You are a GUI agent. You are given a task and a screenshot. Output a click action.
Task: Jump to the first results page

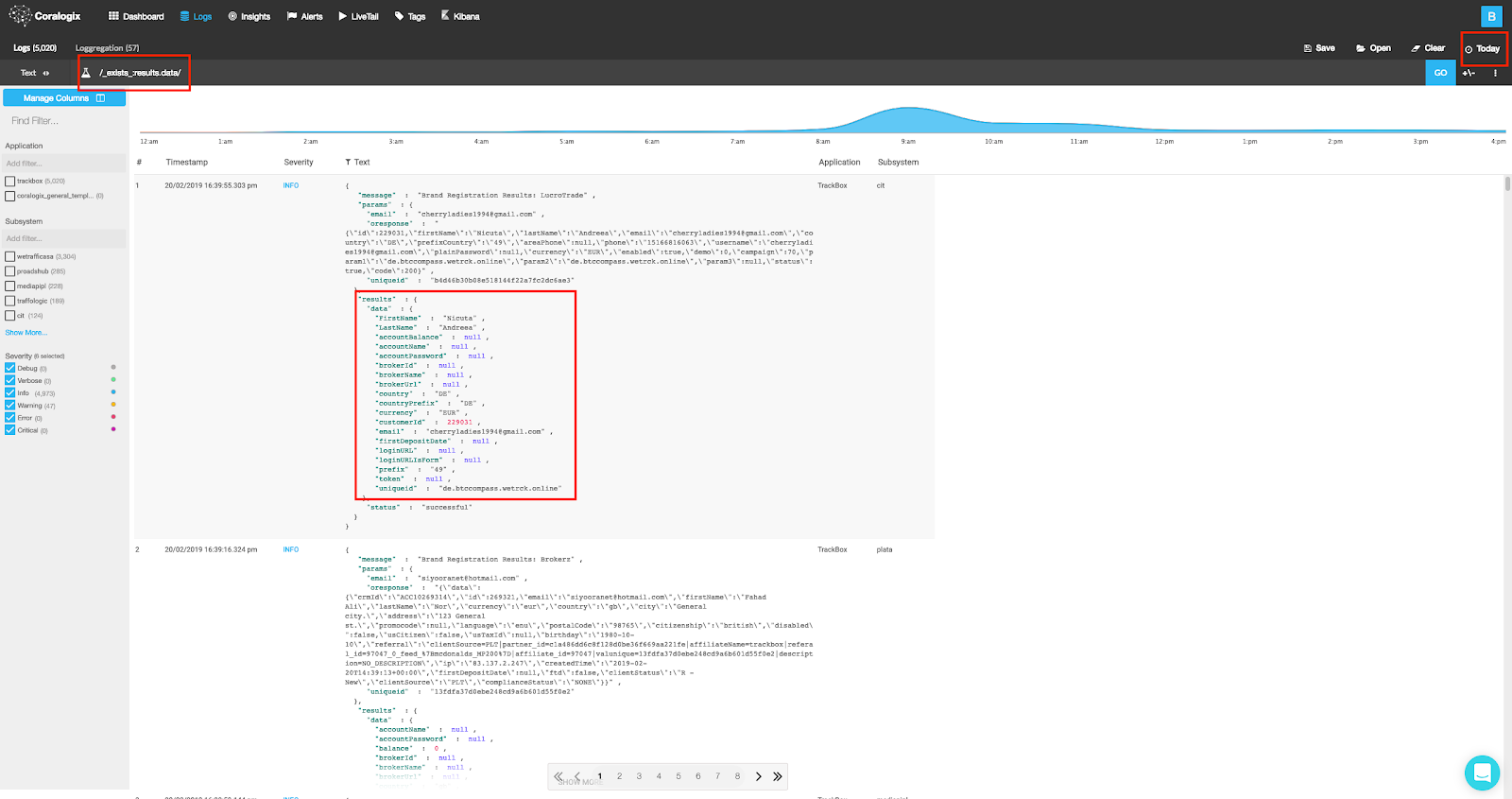click(x=558, y=776)
